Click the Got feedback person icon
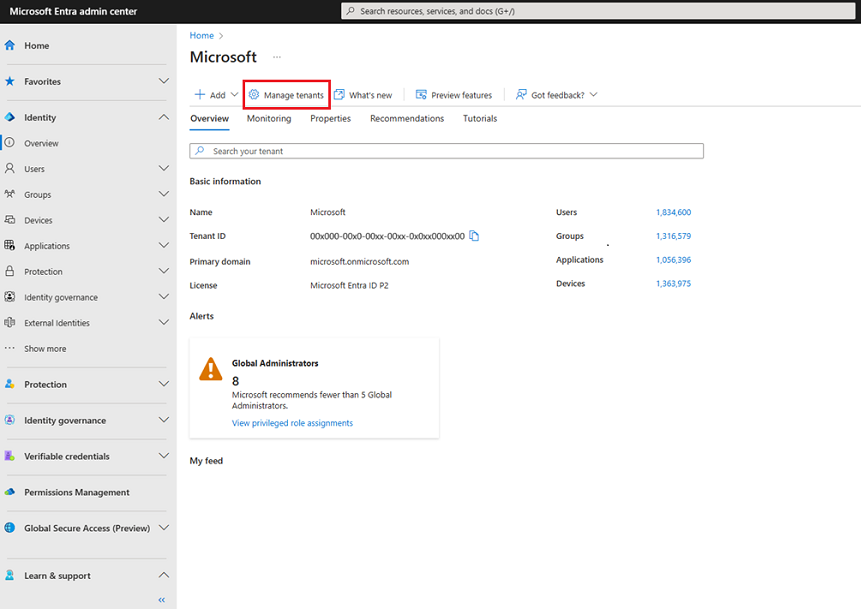Screen dimensions: 861x609 point(521,94)
